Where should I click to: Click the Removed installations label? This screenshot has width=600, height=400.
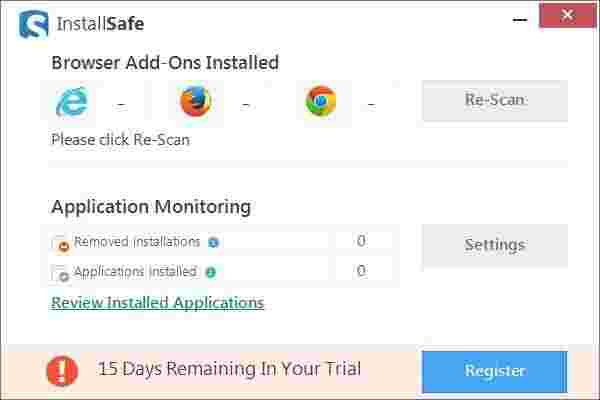pyautogui.click(x=137, y=242)
